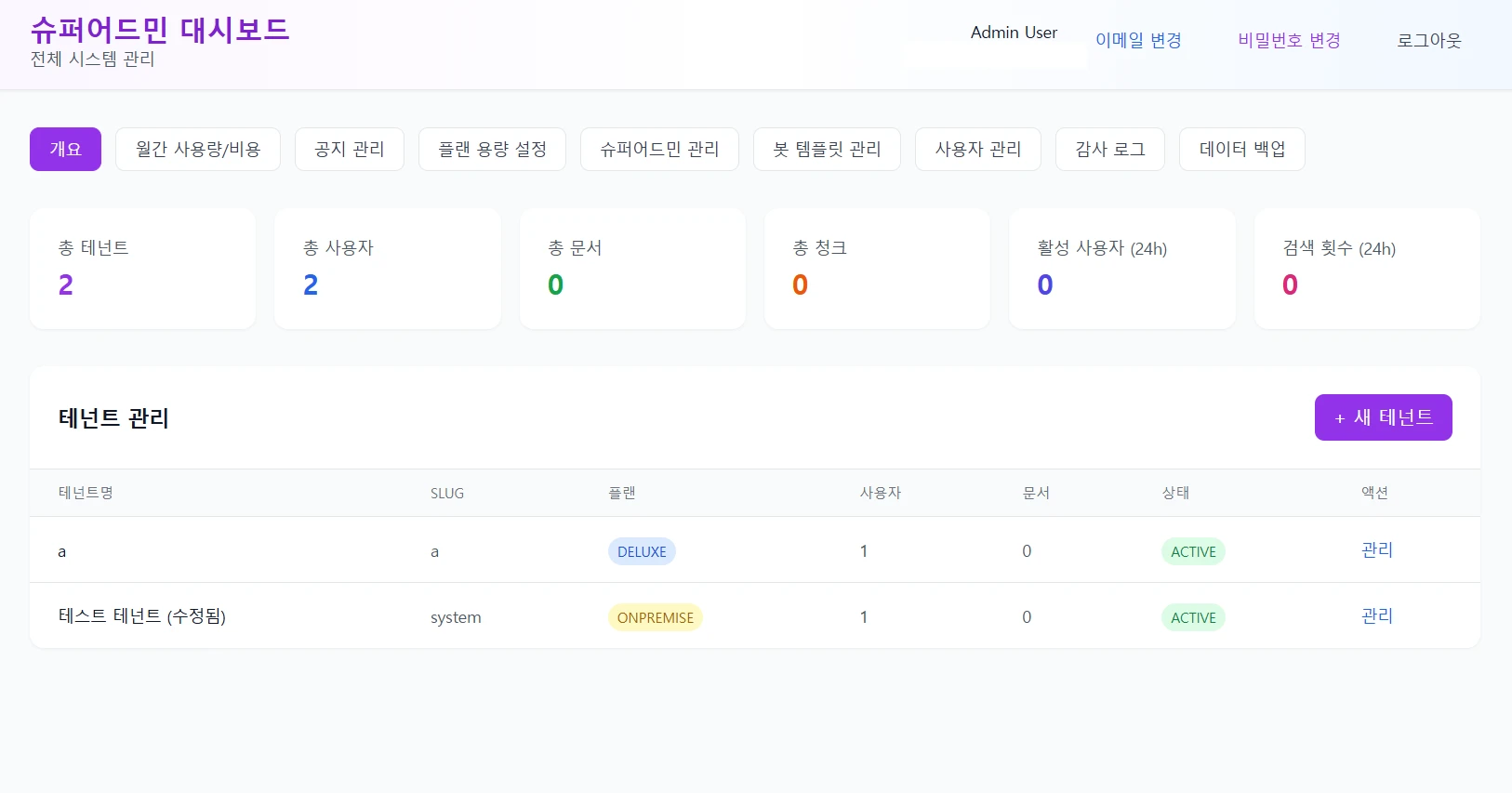Open the 봇 템플릿 관리 tab
This screenshot has height=793, width=1512.
pyautogui.click(x=827, y=149)
